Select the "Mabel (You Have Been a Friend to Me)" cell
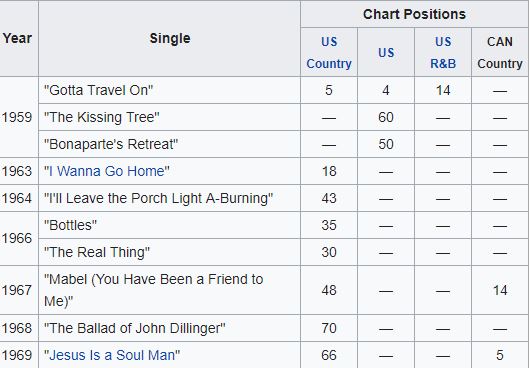The image size is (531, 368). [170, 290]
